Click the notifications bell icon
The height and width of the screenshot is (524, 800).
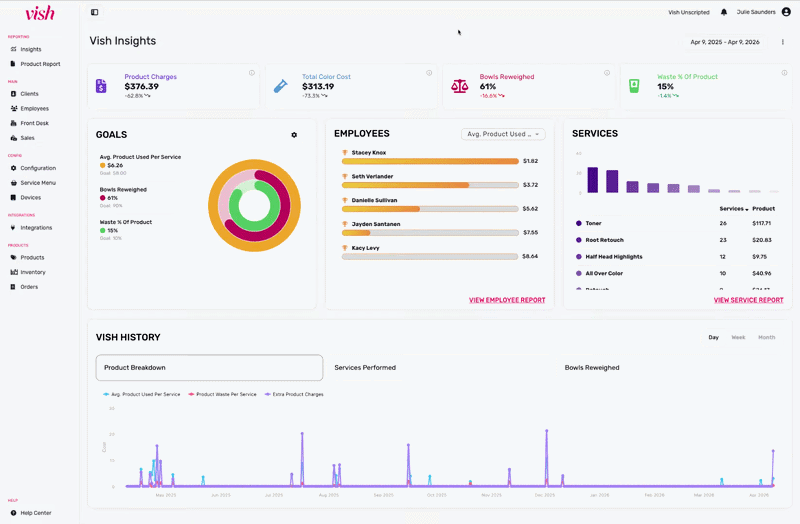click(x=724, y=12)
